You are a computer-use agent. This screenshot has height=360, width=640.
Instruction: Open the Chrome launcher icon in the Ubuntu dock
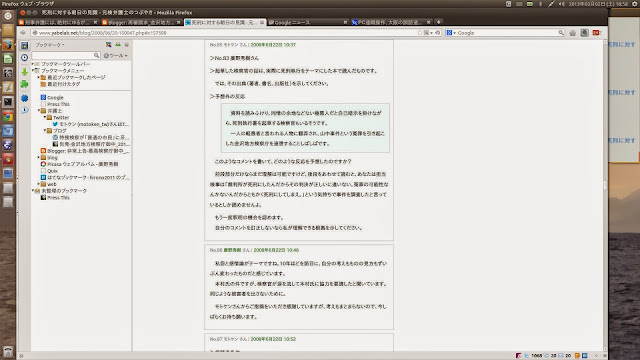8,117
